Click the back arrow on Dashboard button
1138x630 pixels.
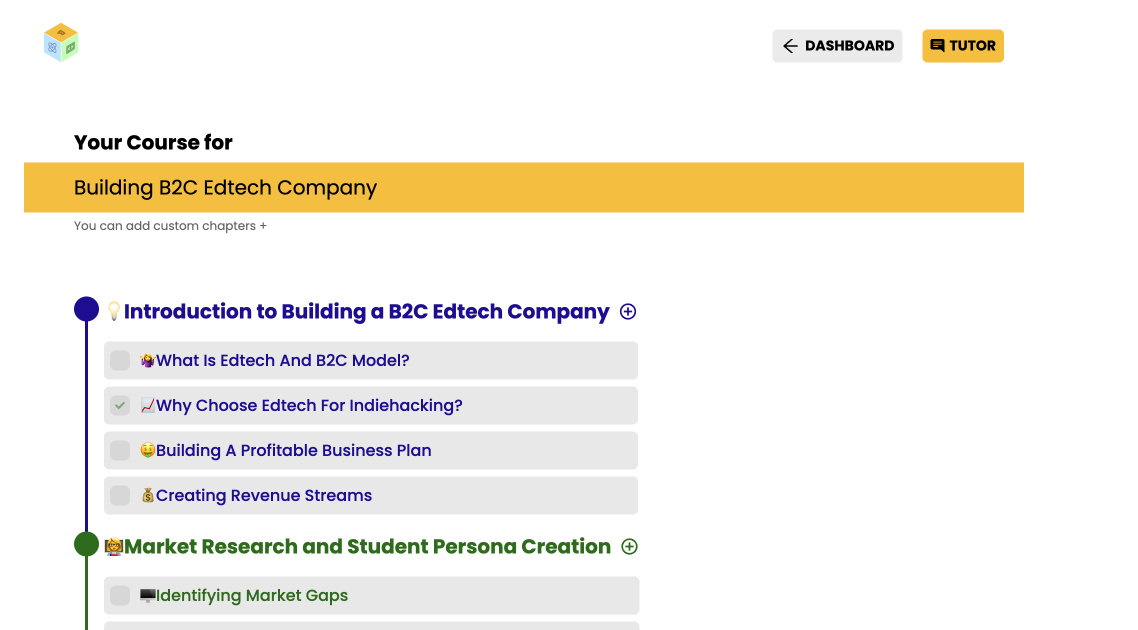point(790,46)
